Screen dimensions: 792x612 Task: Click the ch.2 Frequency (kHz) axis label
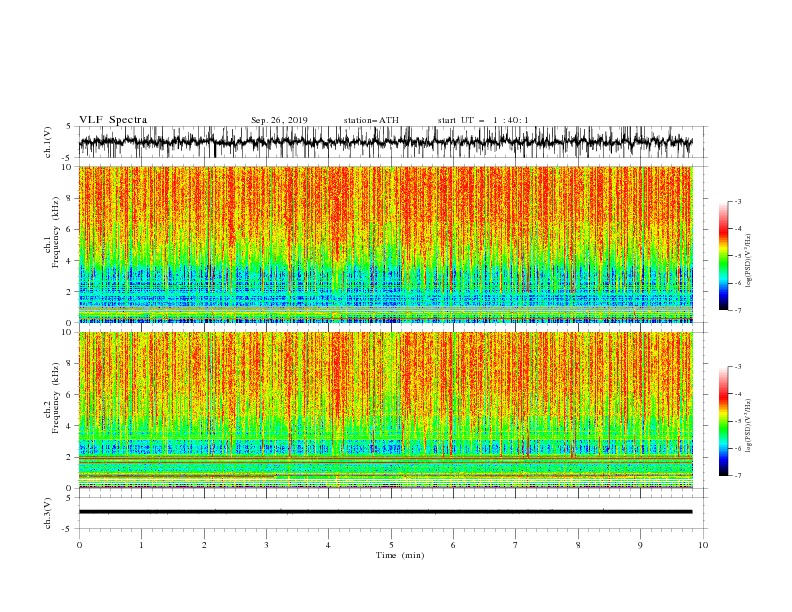(52, 398)
